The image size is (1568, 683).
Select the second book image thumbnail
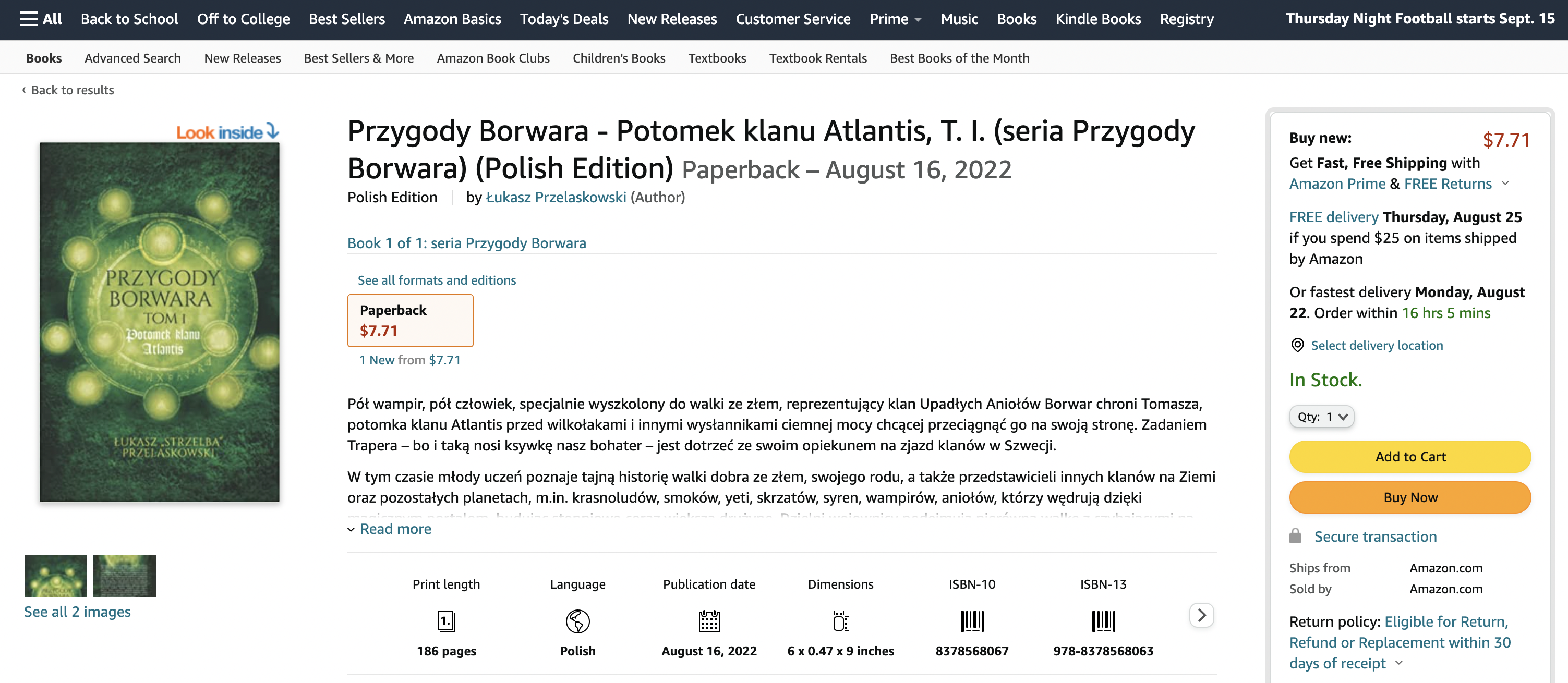(x=124, y=576)
